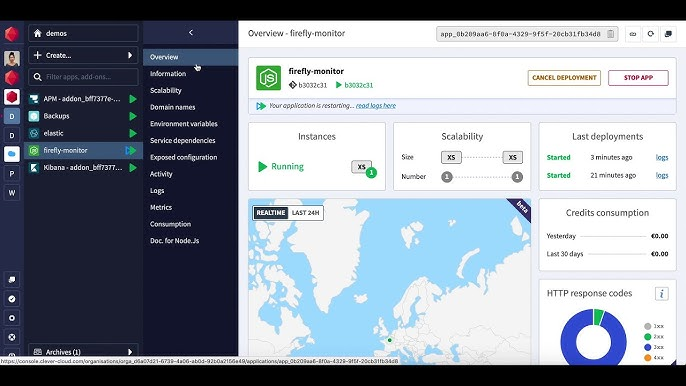Select the P organisation in sidebar
Screen dimensions: 686x386
tap(12, 174)
